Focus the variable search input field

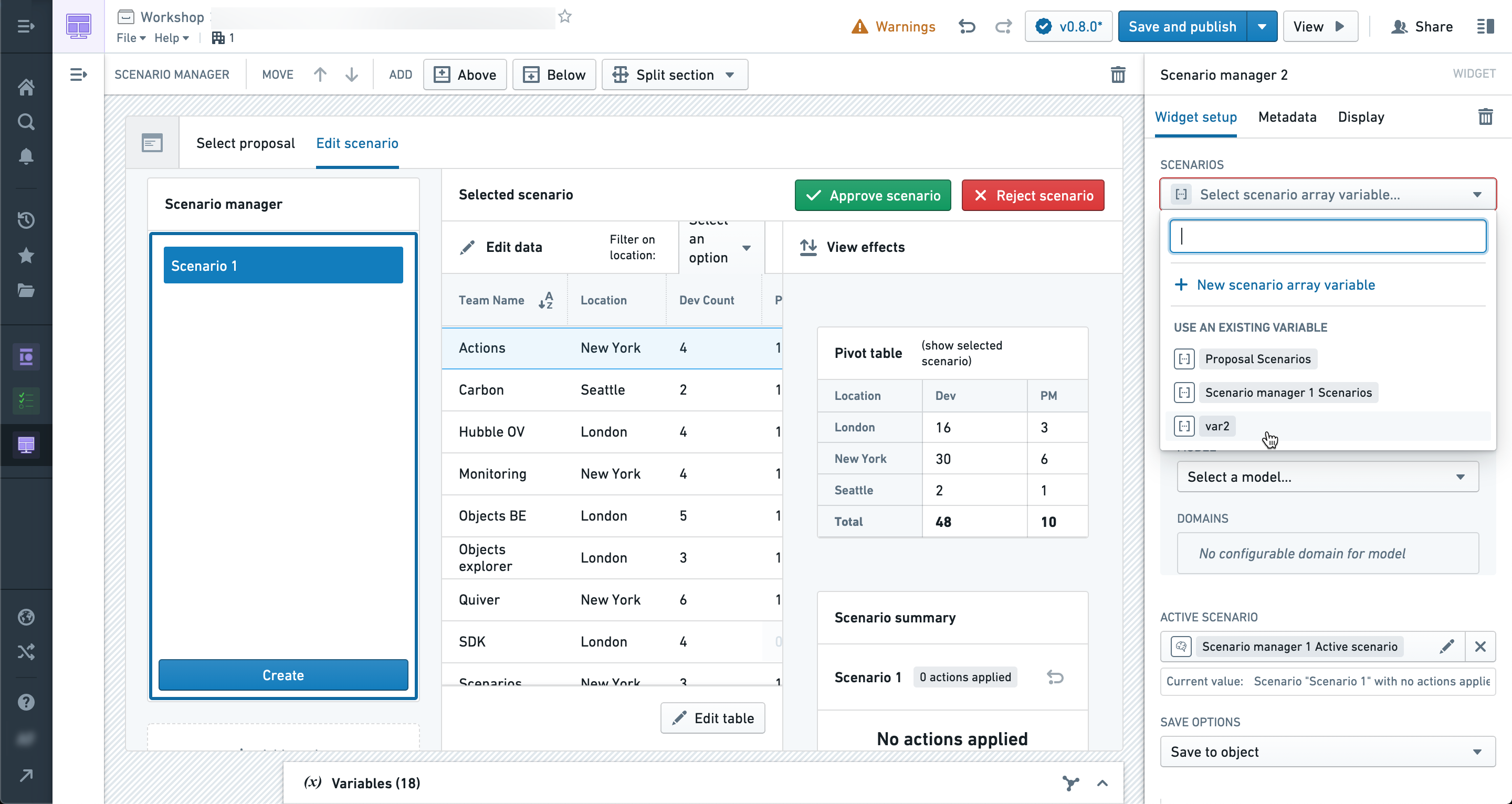point(1328,237)
